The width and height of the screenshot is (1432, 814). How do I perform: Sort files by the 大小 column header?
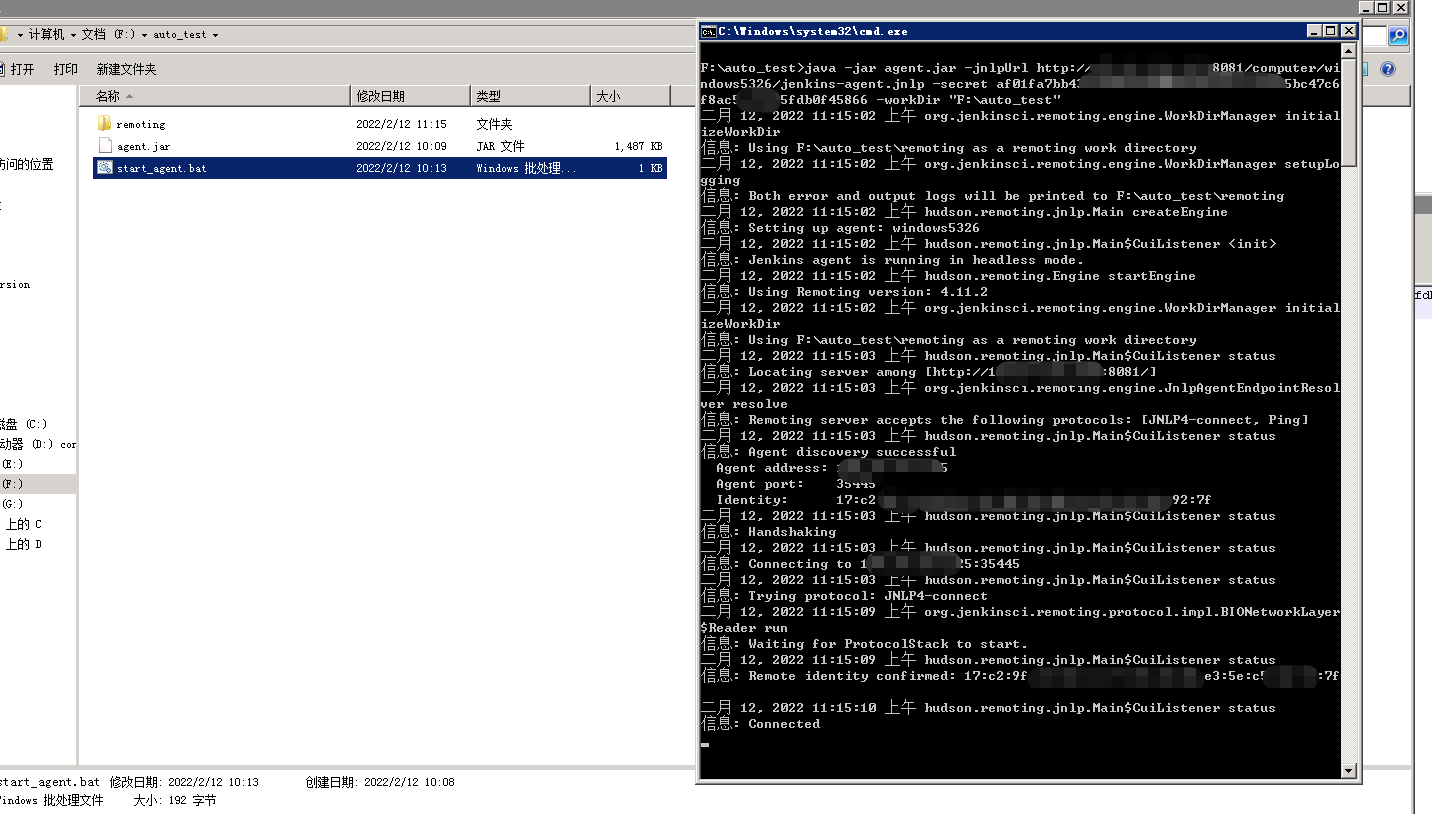(x=630, y=96)
